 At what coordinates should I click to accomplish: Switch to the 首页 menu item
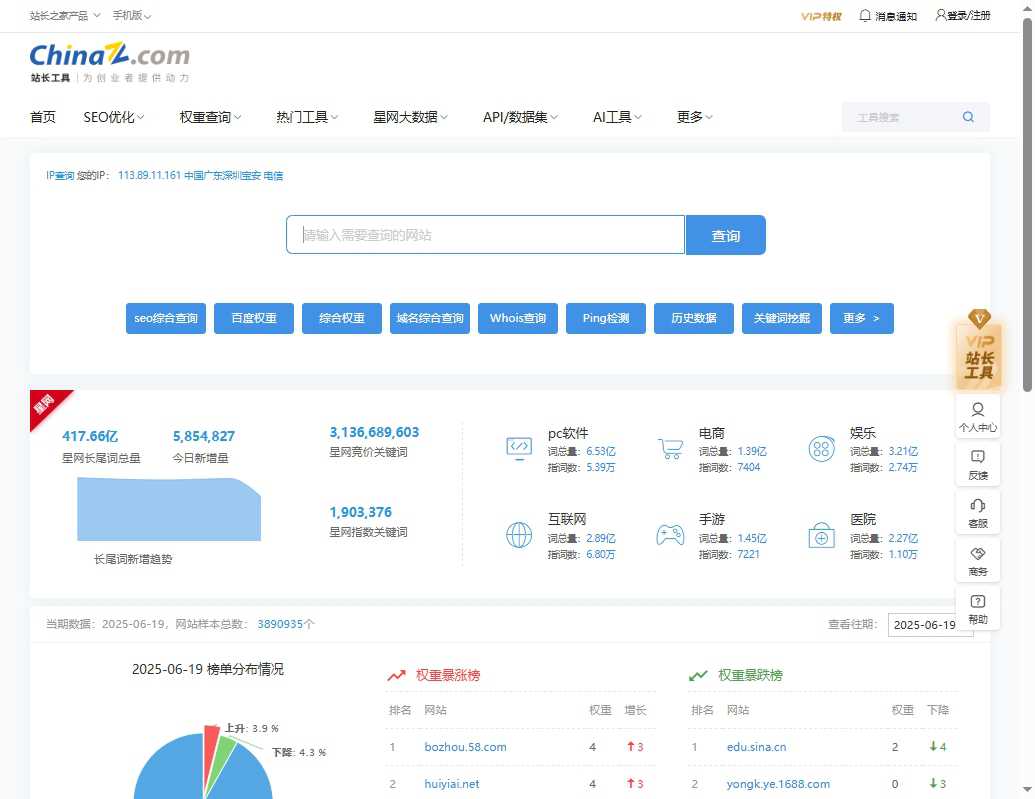point(43,117)
